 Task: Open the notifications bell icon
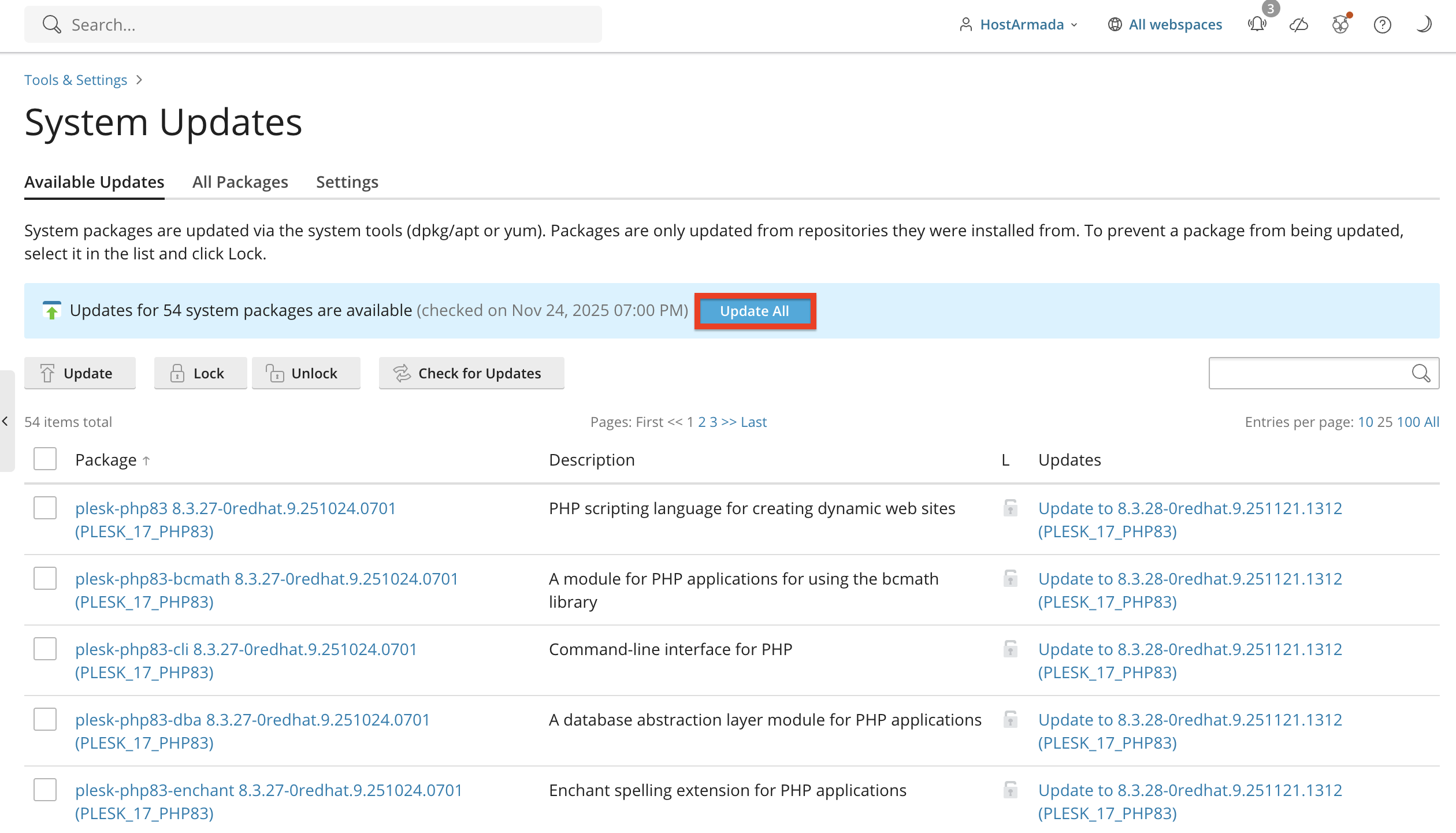point(1257,24)
